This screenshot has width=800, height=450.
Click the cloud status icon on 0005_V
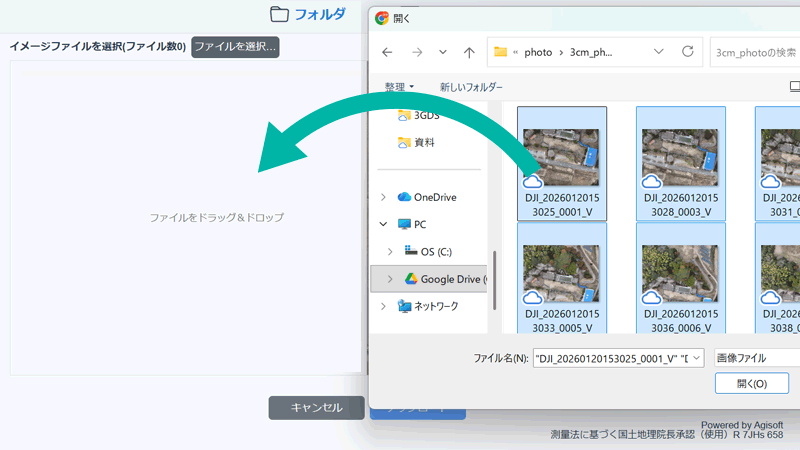[533, 297]
